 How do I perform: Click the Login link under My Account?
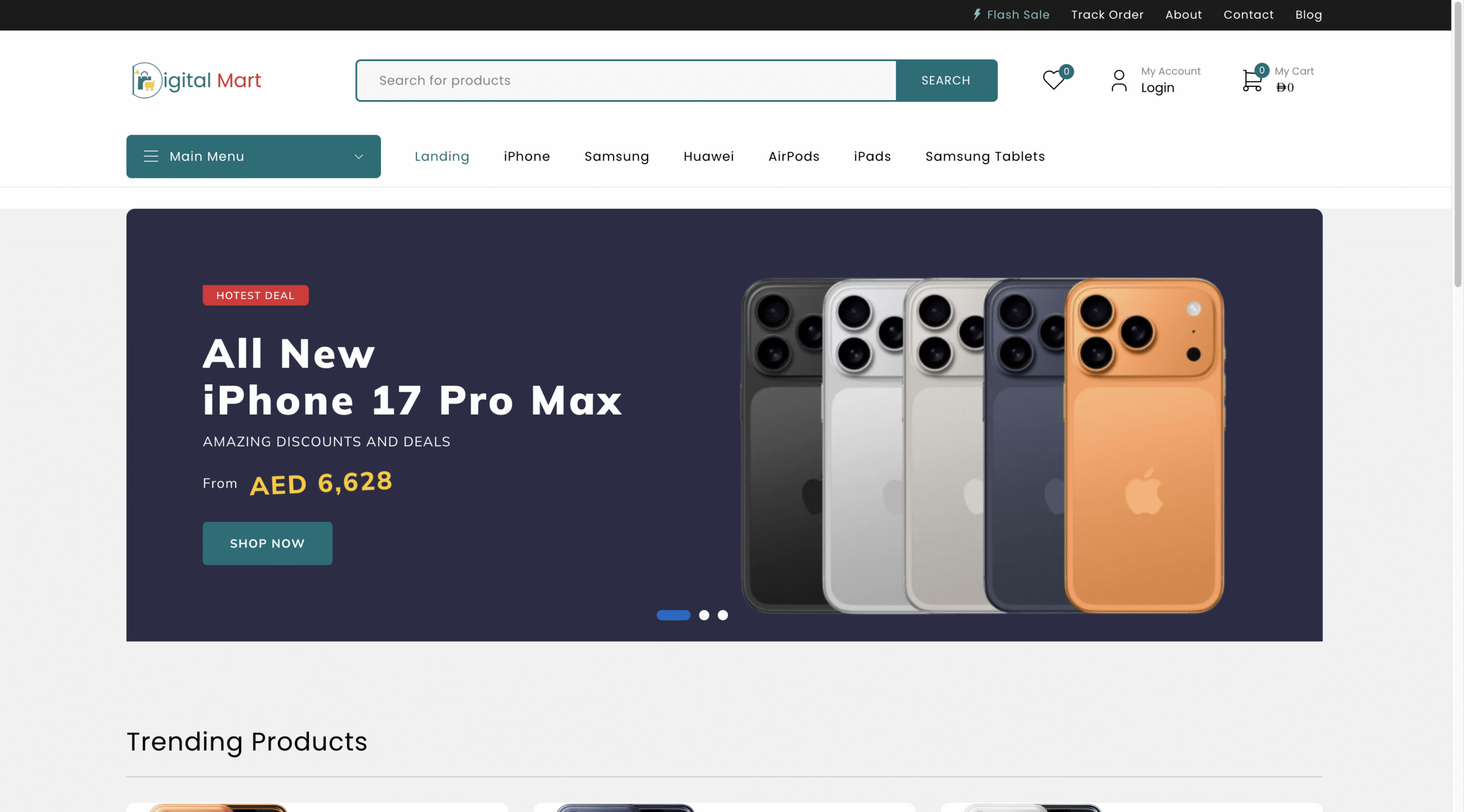pyautogui.click(x=1157, y=88)
